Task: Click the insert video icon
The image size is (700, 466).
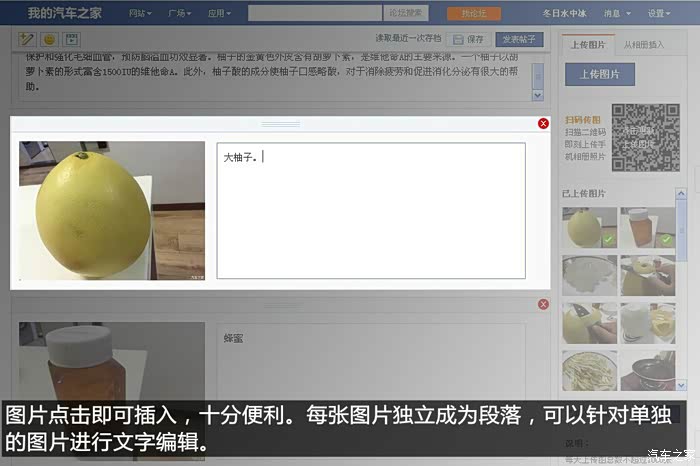Action: click(71, 39)
